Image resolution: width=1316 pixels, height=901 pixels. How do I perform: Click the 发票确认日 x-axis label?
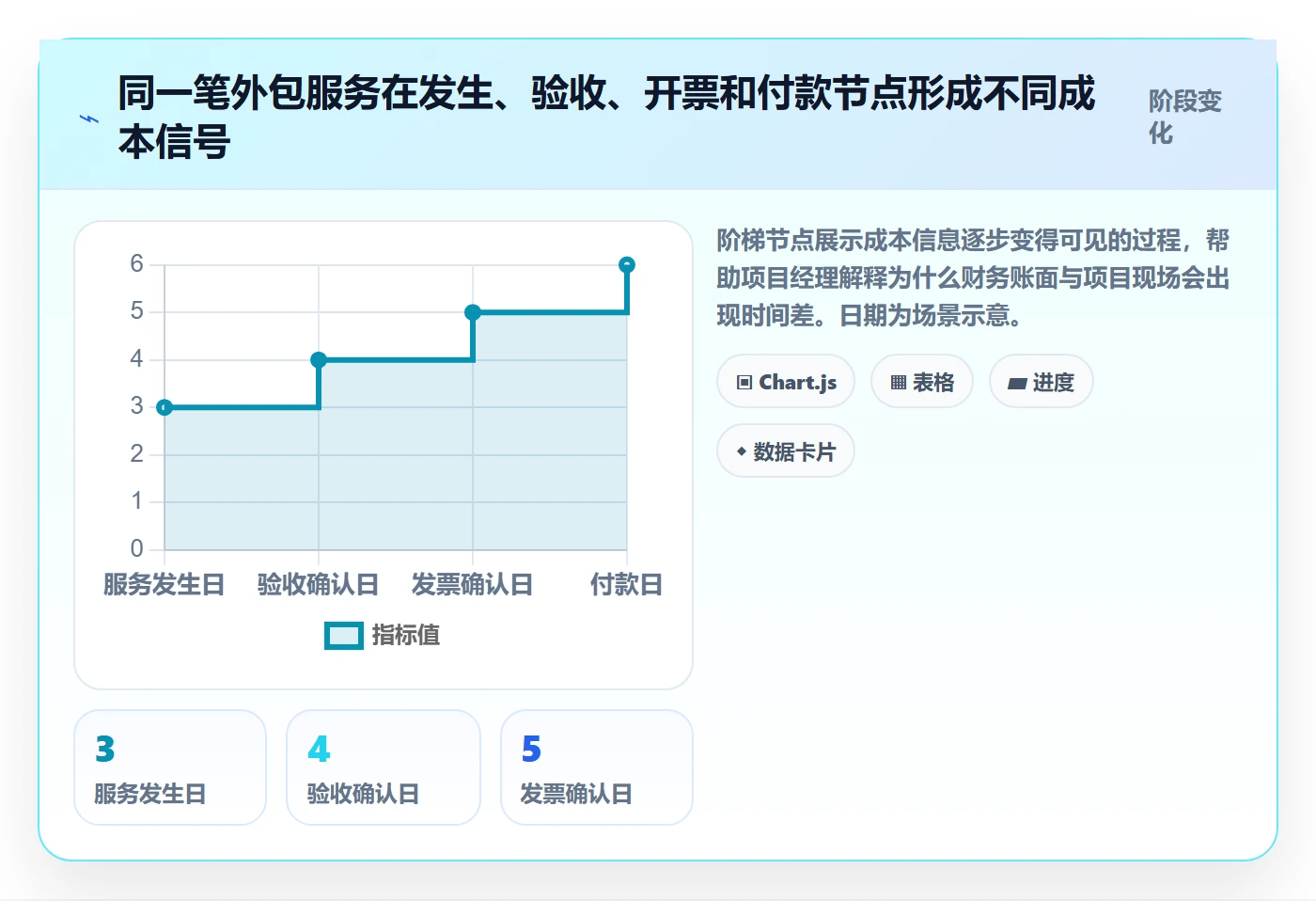pyautogui.click(x=473, y=585)
